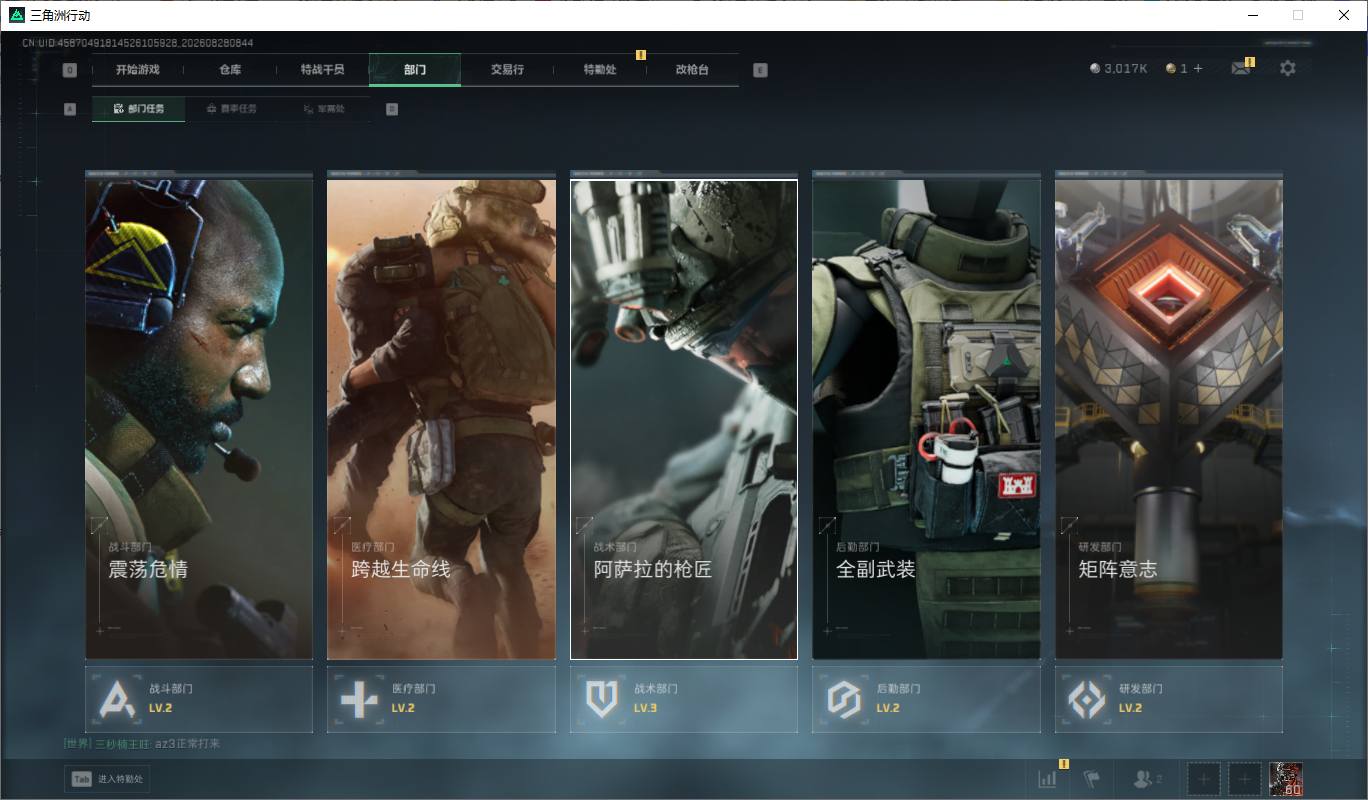
Task: Click the 战术部门 LV.3 department panel
Action: click(x=684, y=699)
